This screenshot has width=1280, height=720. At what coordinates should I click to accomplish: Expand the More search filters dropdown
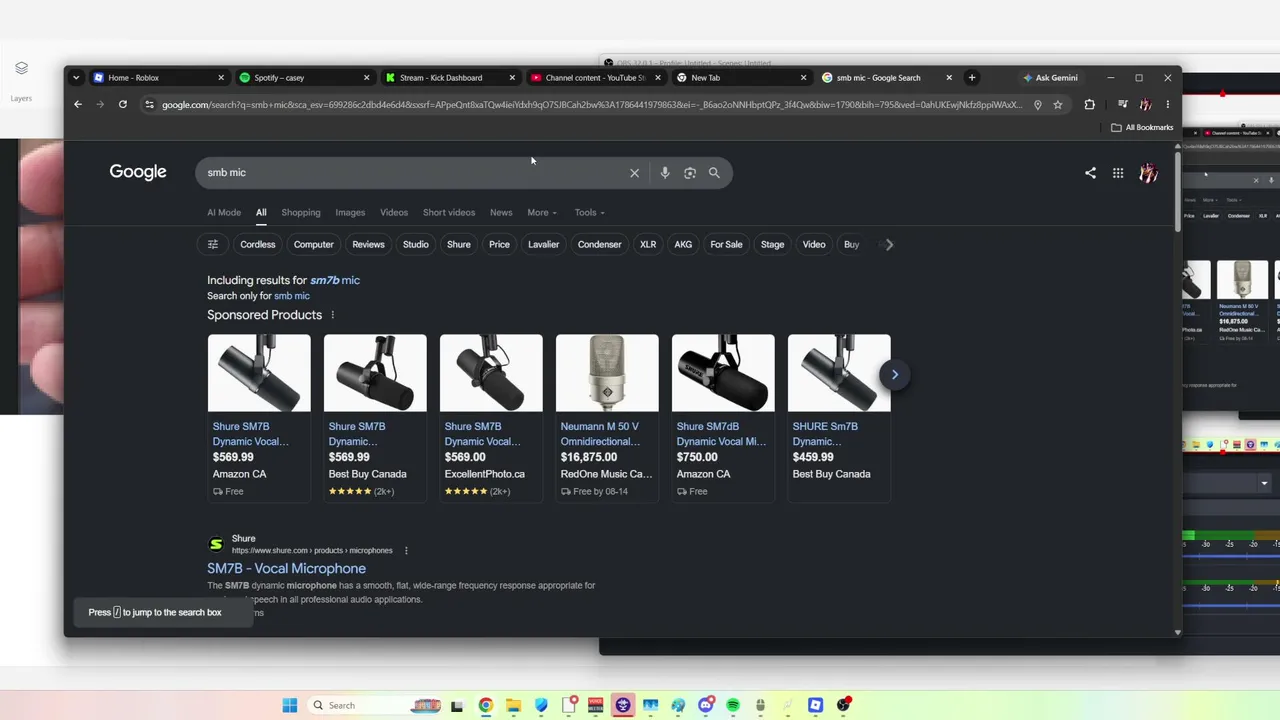[x=542, y=212]
